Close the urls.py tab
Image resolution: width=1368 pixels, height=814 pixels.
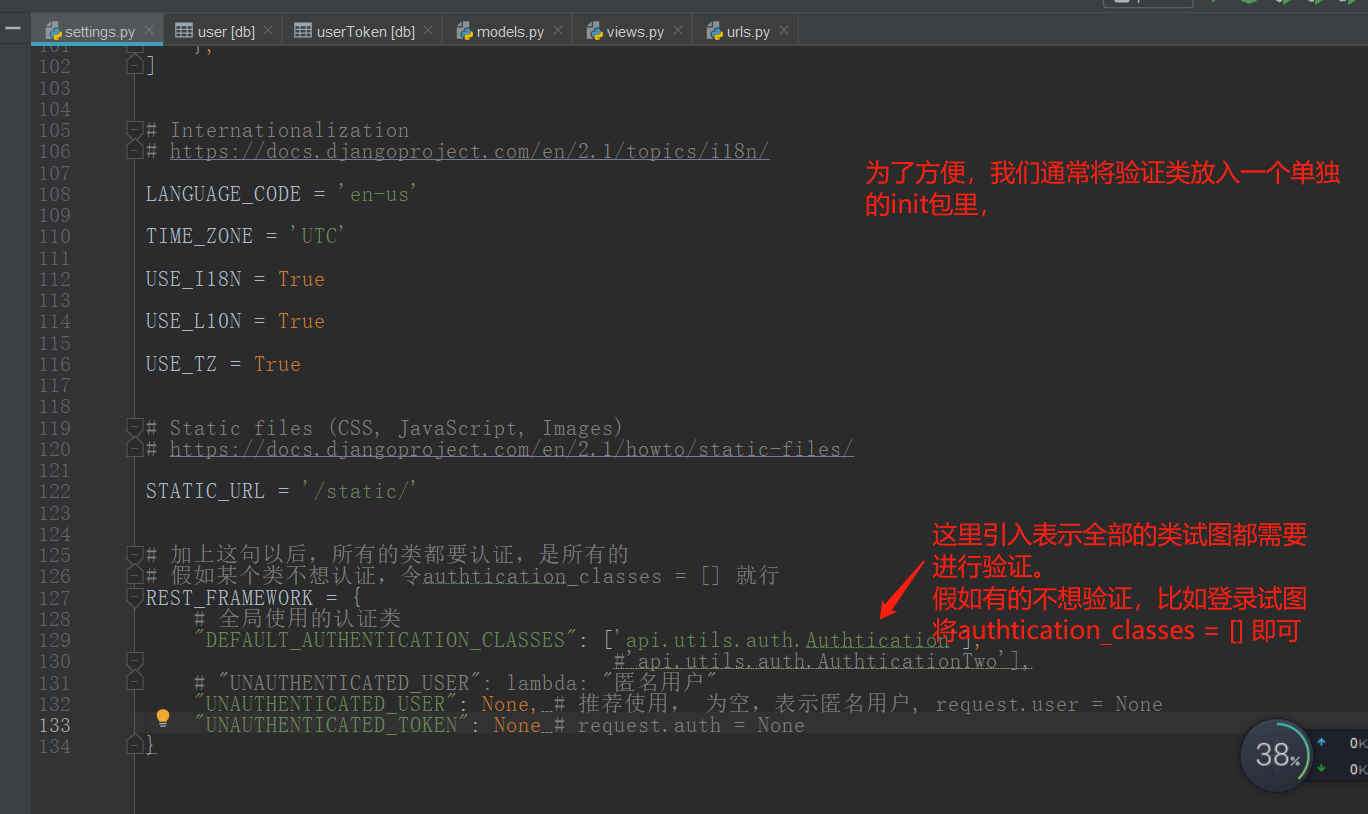[x=784, y=31]
